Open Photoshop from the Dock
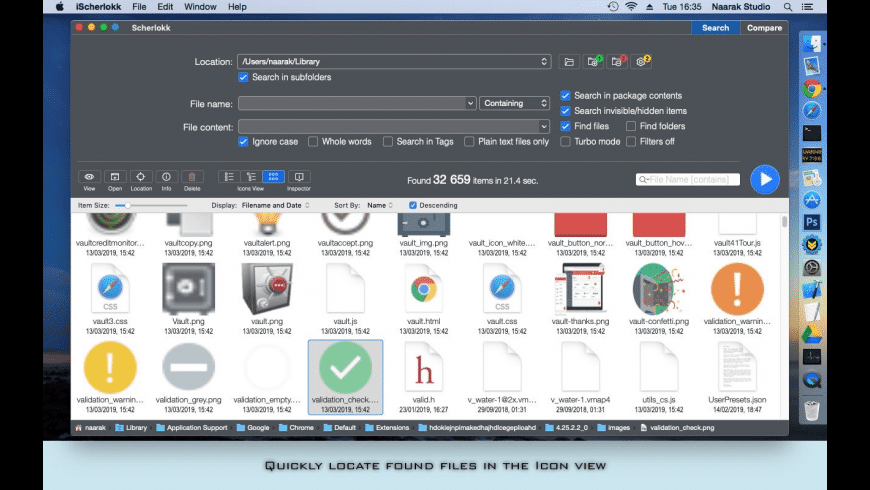Viewport: 870px width, 490px height. pyautogui.click(x=811, y=222)
